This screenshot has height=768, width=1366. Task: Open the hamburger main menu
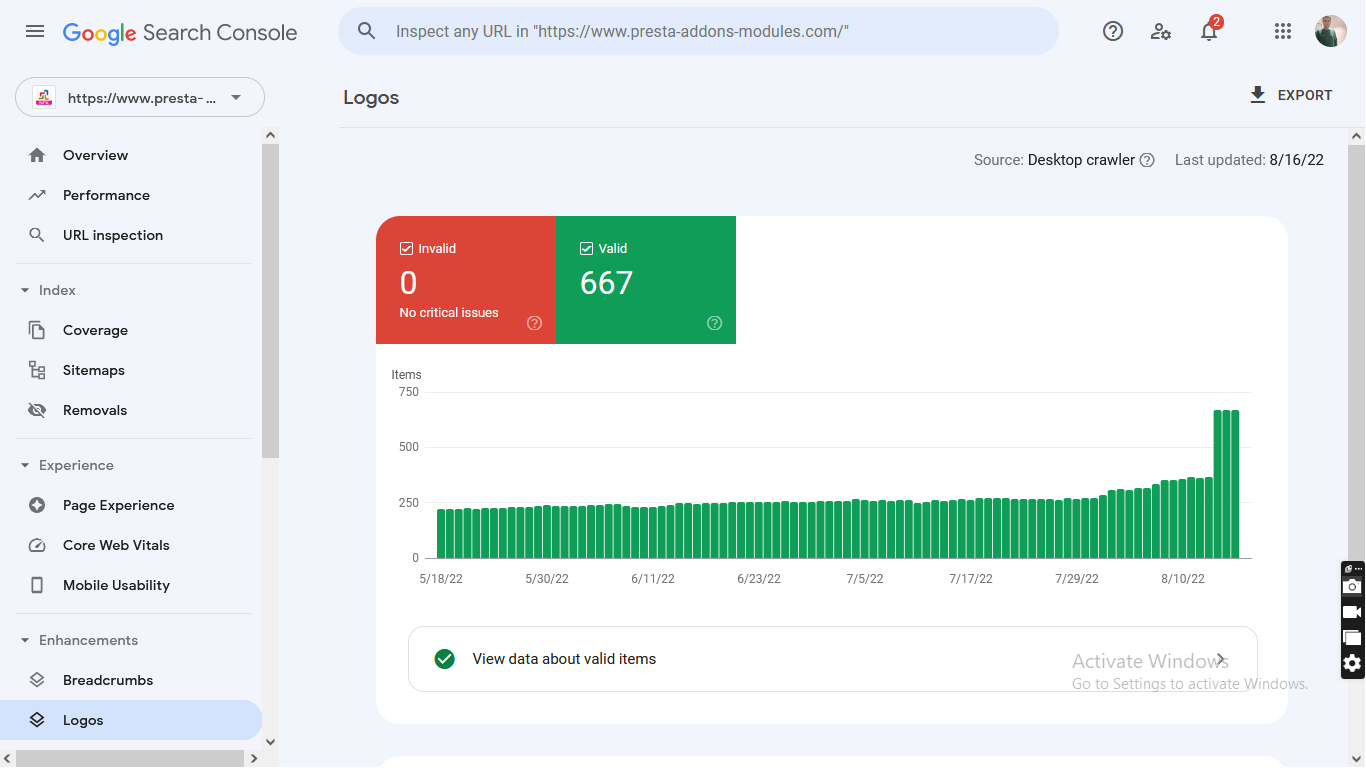(35, 31)
